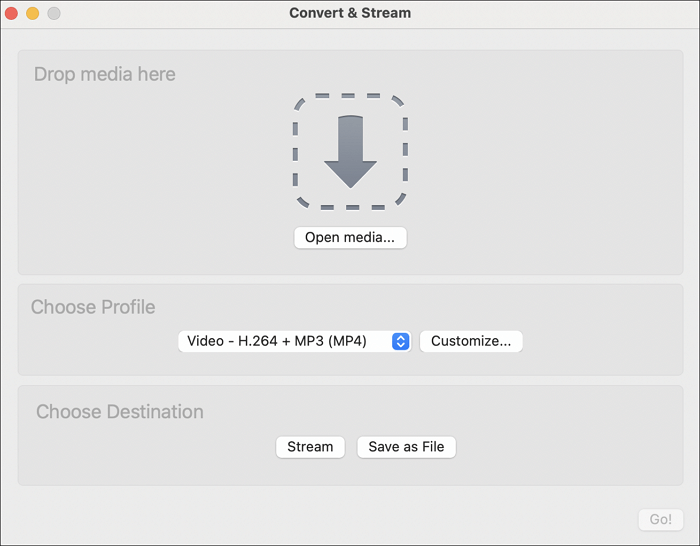Viewport: 700px width, 546px height.
Task: Open the Customize profile settings
Action: click(471, 341)
